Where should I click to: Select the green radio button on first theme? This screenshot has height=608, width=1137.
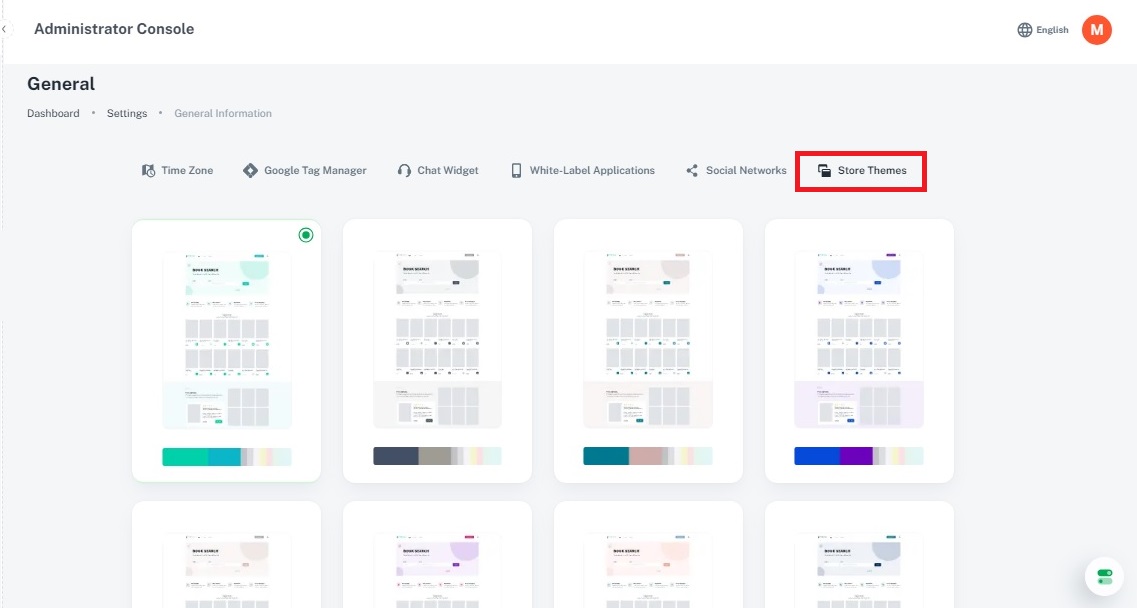[306, 235]
